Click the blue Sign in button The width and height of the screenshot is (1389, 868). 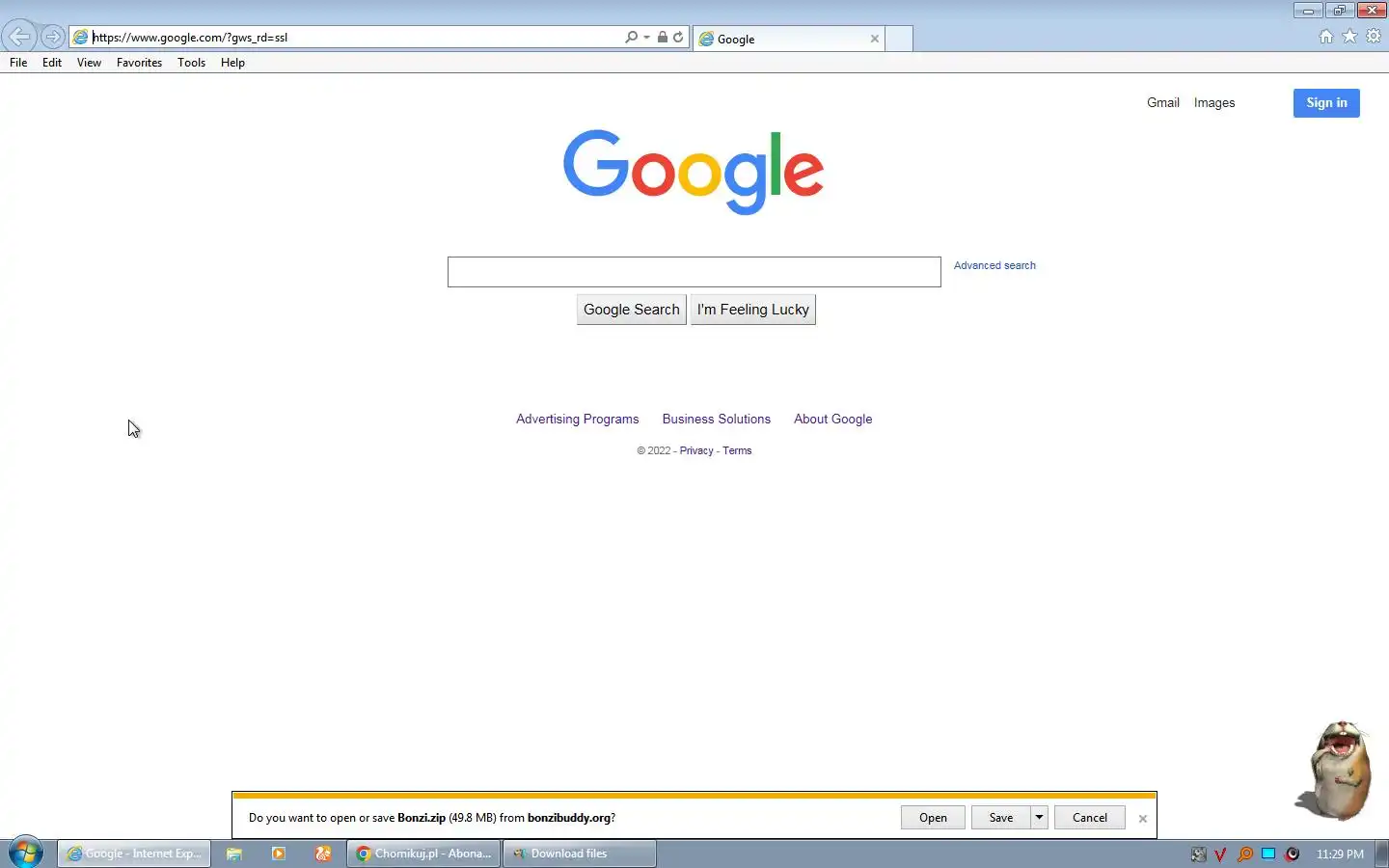coord(1326,103)
